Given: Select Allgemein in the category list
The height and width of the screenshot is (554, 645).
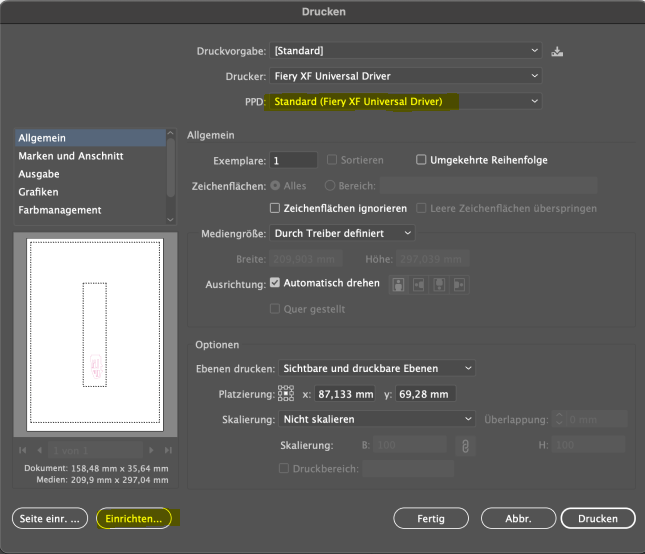Looking at the screenshot, I should tap(90, 138).
